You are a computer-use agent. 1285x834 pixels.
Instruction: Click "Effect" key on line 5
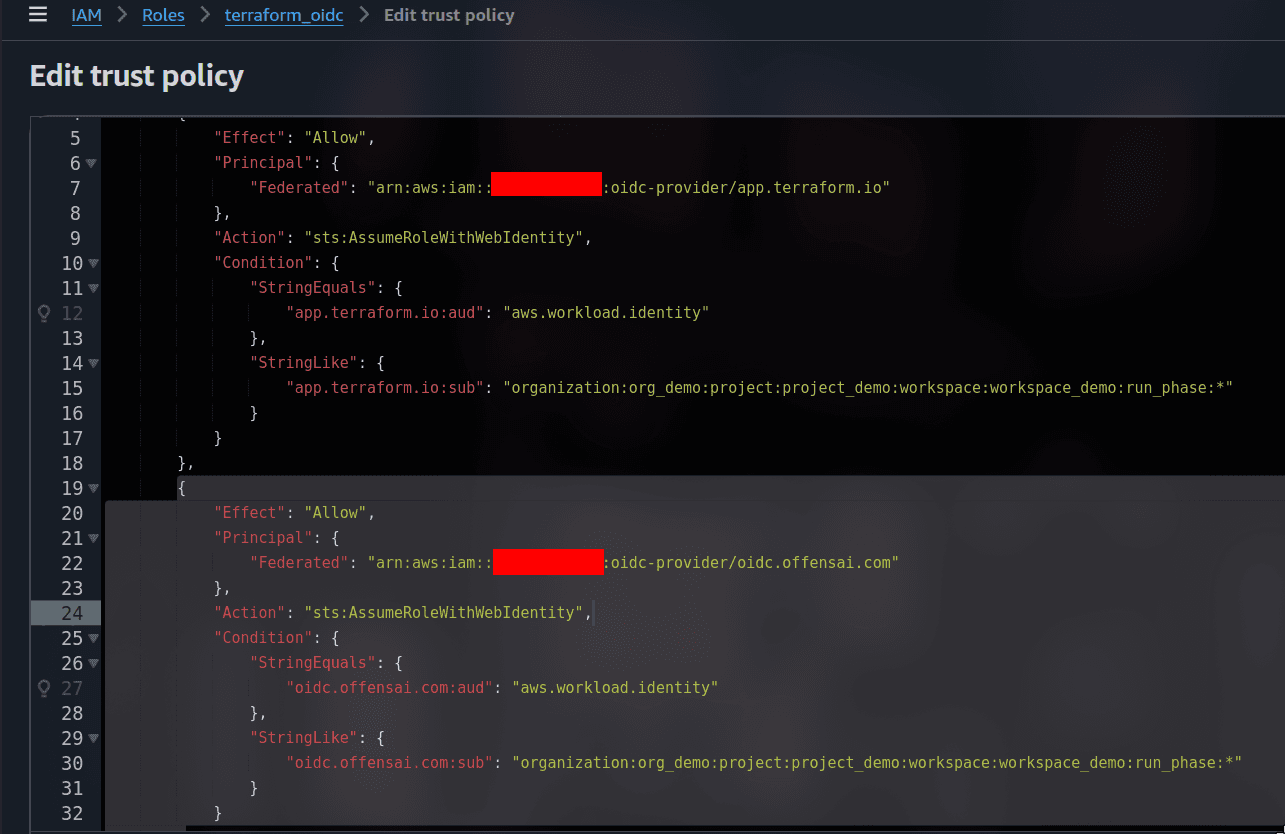250,138
